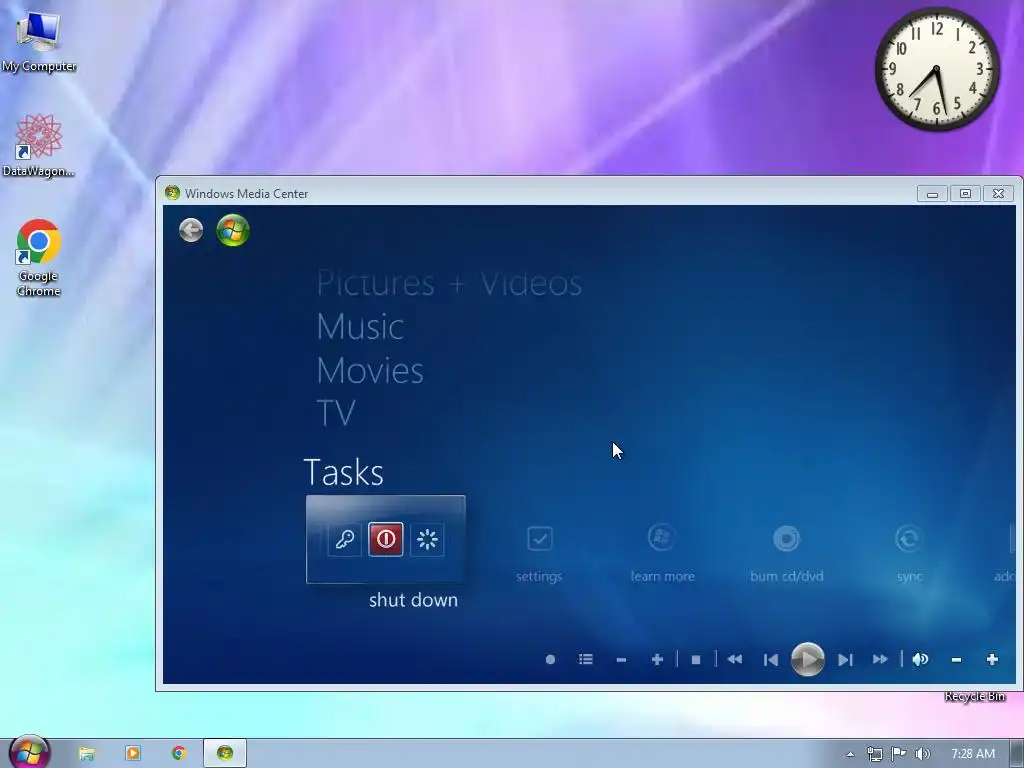Select Music in main menu

pos(360,327)
